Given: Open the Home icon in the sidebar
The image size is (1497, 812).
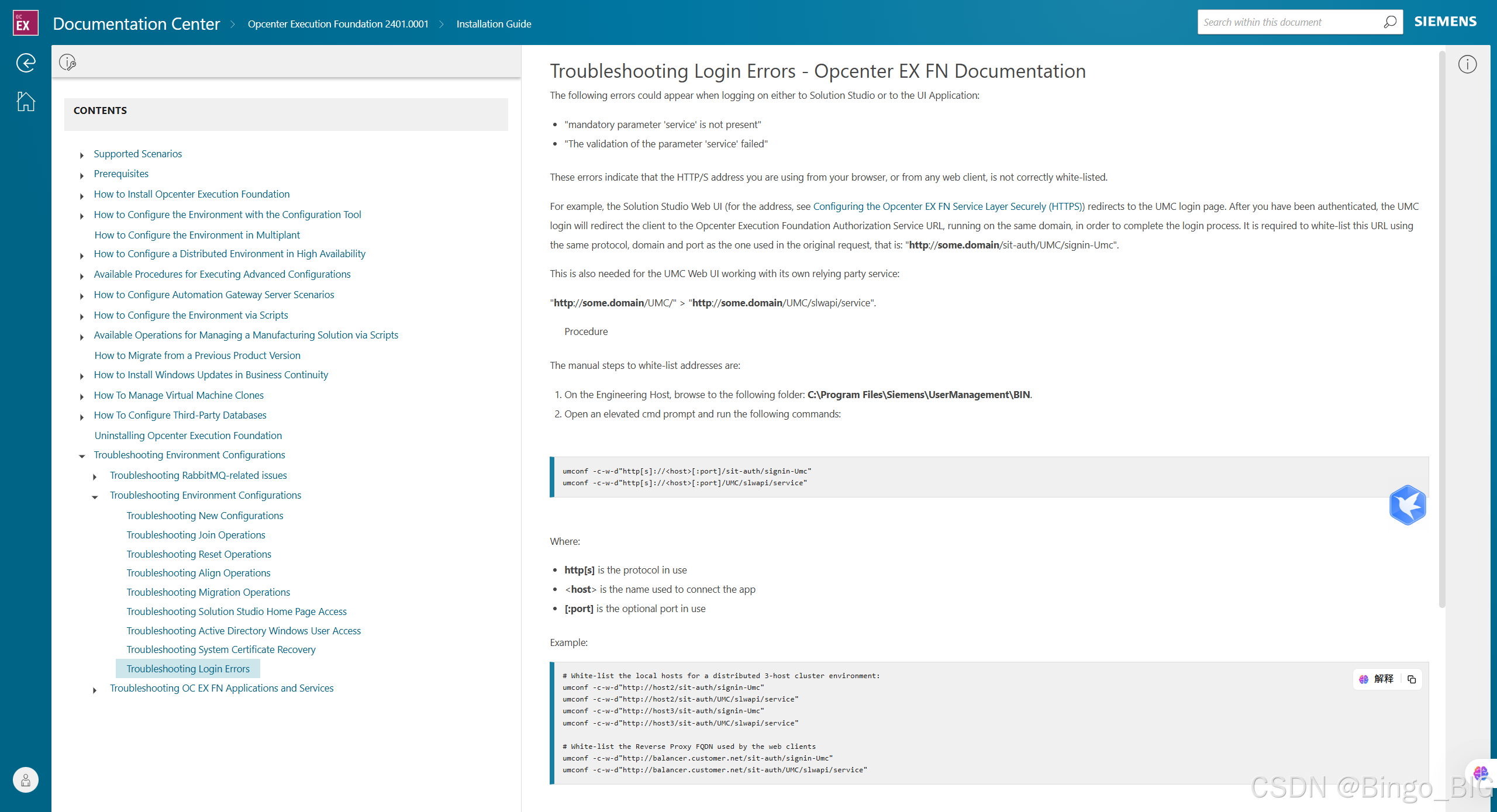Looking at the screenshot, I should pos(26,101).
